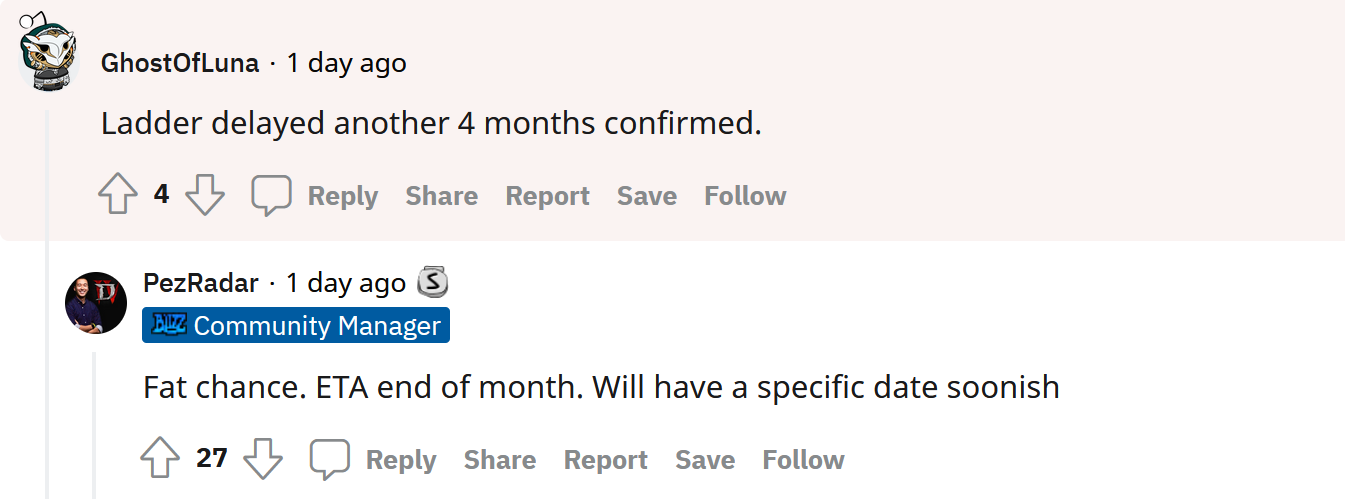The image size is (1345, 499).
Task: Follow GhostOfLuna's comment thread
Action: click(x=745, y=196)
